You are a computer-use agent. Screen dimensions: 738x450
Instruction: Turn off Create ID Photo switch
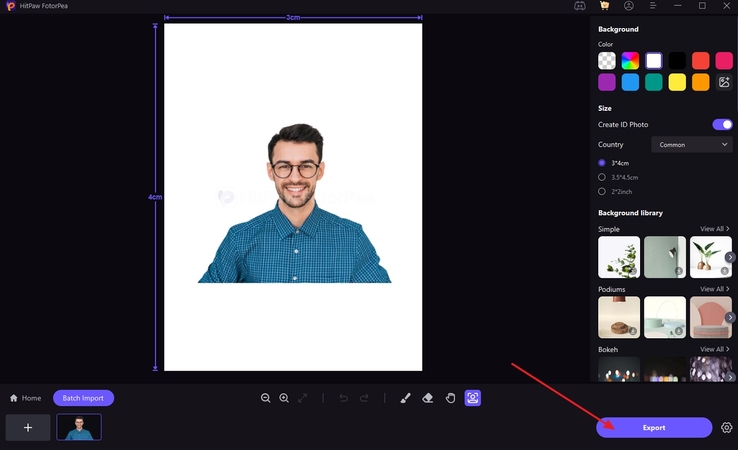click(x=722, y=125)
